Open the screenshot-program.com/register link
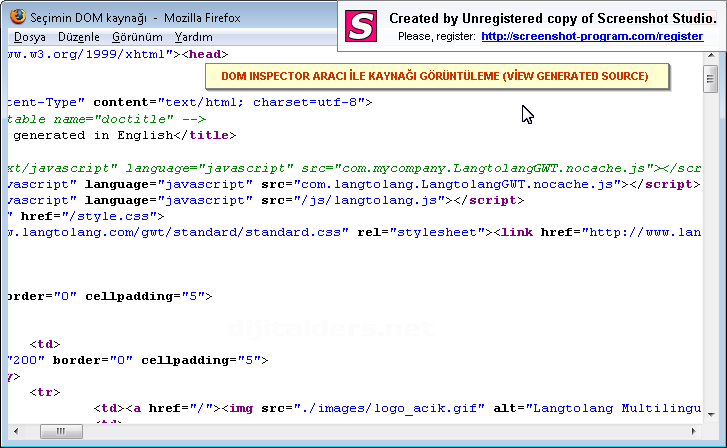This screenshot has height=448, width=727. pyautogui.click(x=592, y=36)
